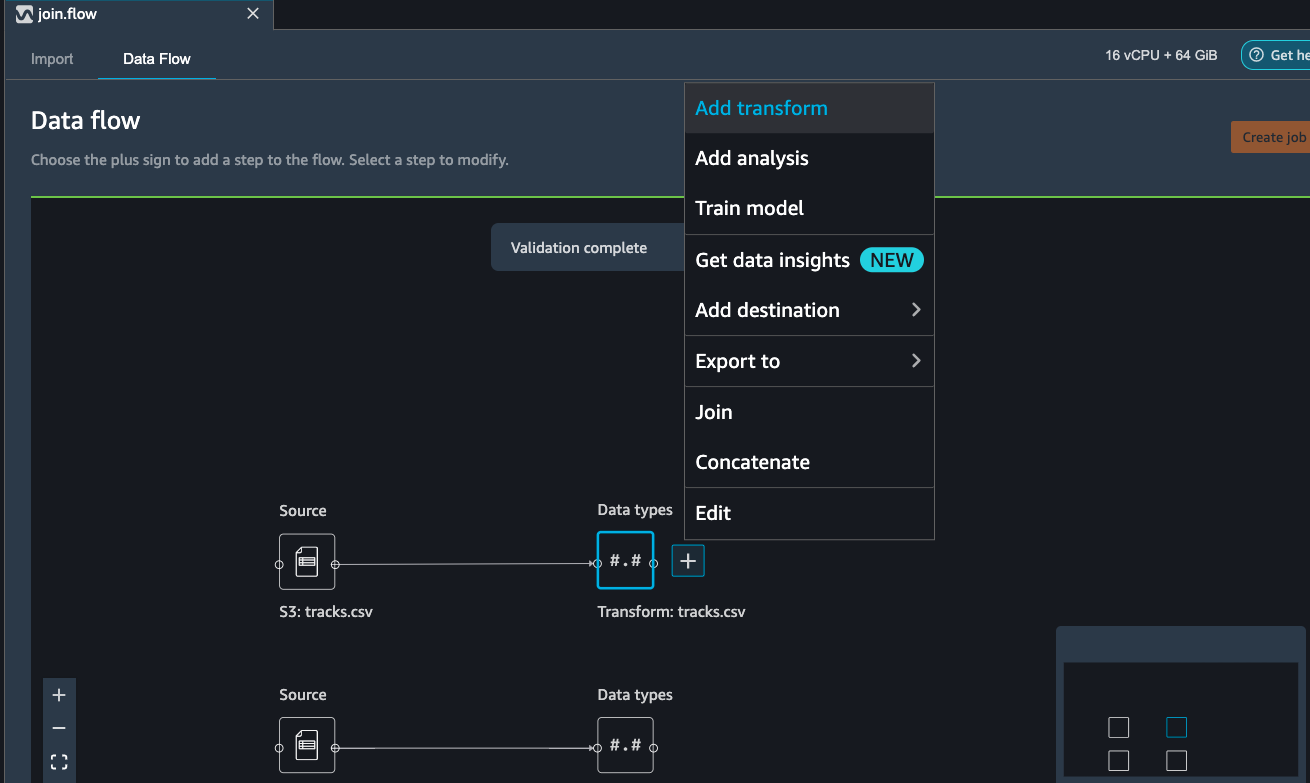
Task: Switch to the Data Flow tab
Action: tap(157, 59)
